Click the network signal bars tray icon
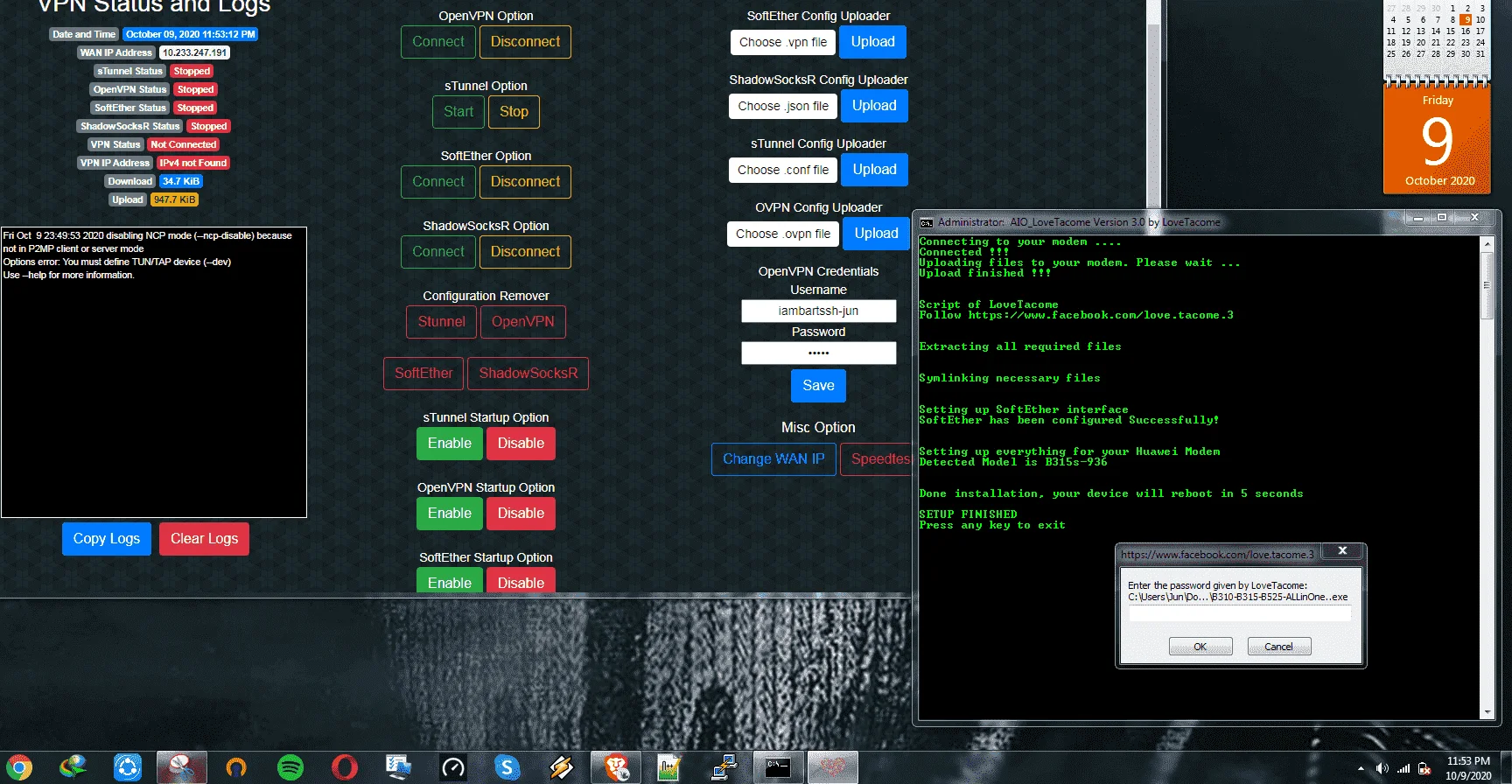1512x784 pixels. pos(1403,769)
